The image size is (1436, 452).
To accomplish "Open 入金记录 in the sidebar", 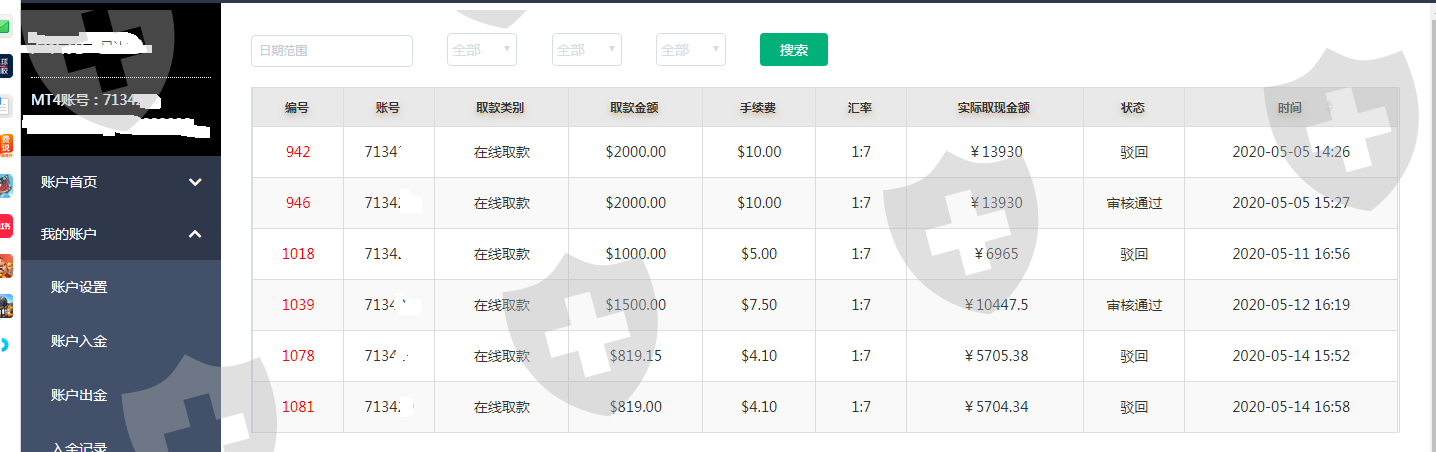I will coord(79,446).
